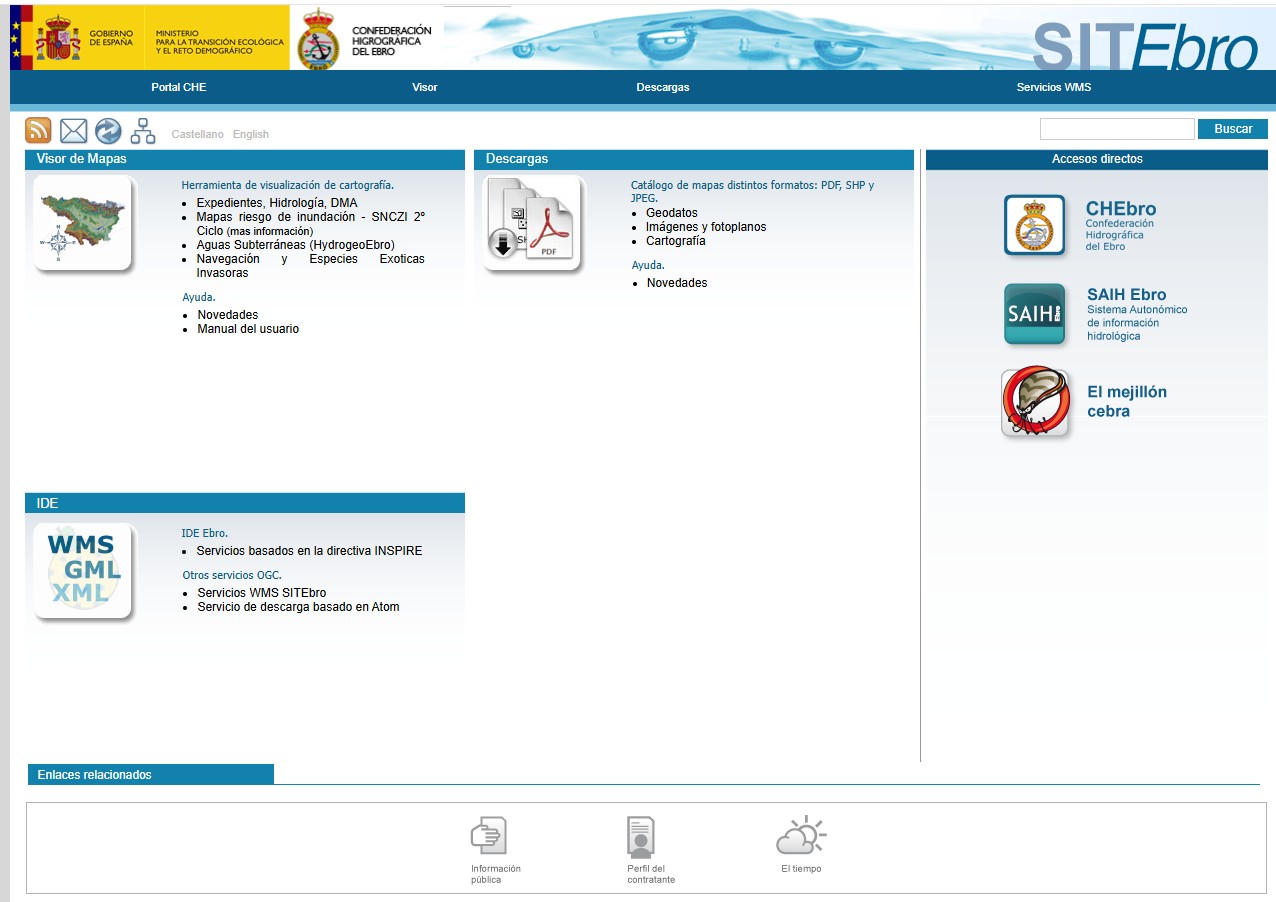This screenshot has width=1276, height=902.
Task: Click the Buscar button
Action: tap(1233, 129)
